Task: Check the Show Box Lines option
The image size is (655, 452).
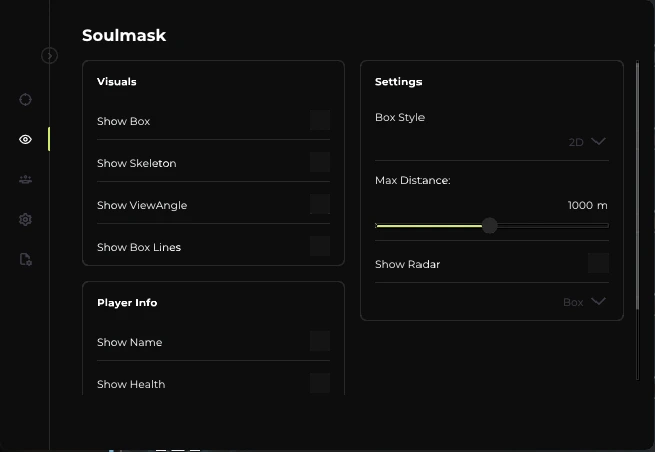Action: tap(320, 246)
